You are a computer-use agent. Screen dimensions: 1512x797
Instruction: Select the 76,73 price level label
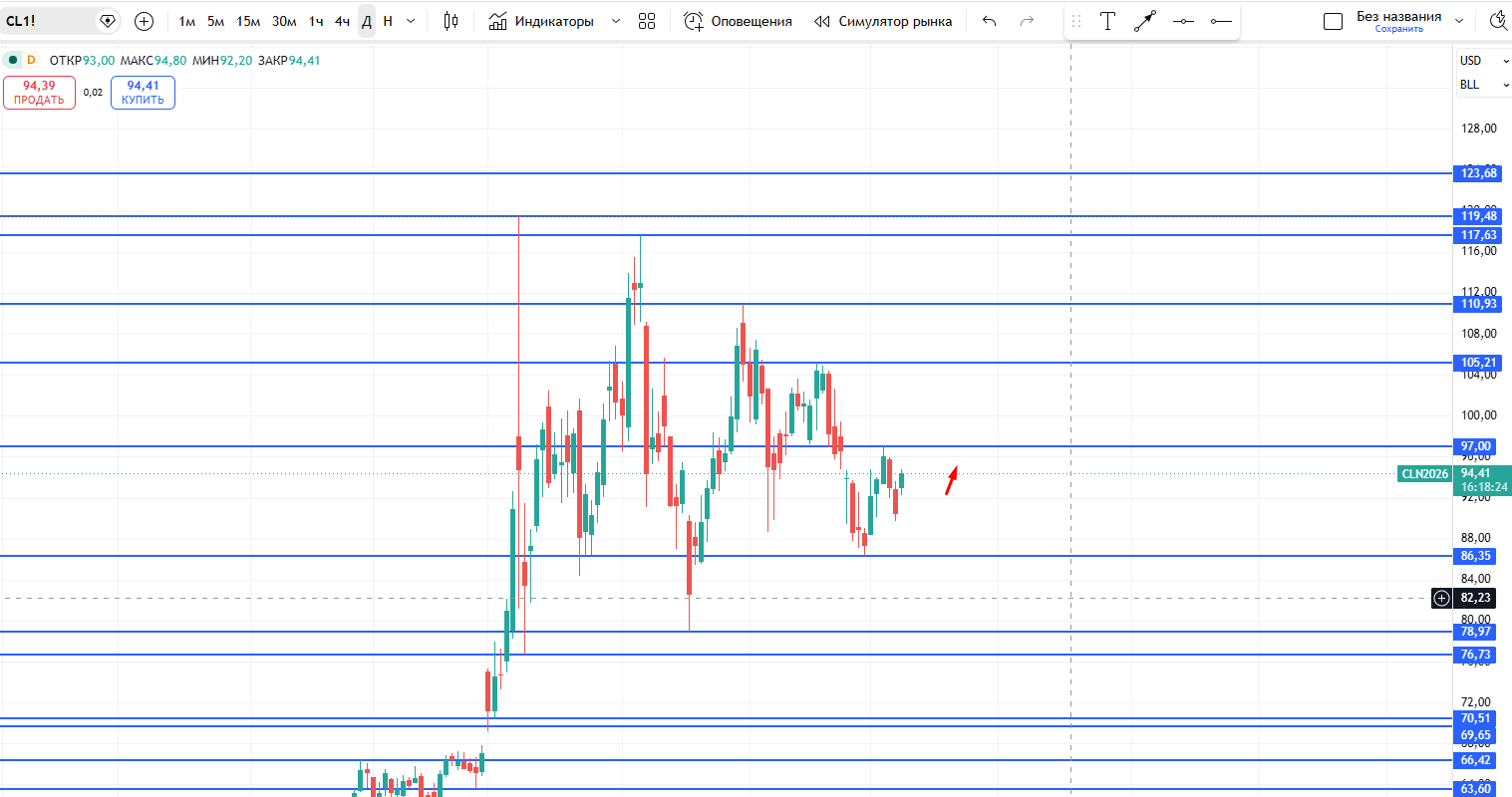(1474, 655)
